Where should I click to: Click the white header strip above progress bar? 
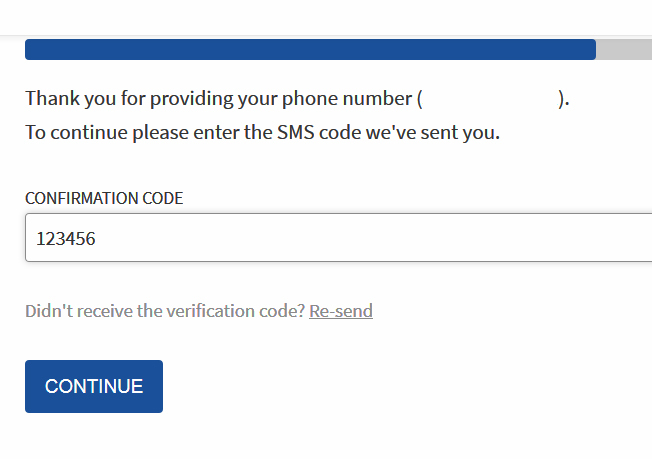pyautogui.click(x=326, y=17)
